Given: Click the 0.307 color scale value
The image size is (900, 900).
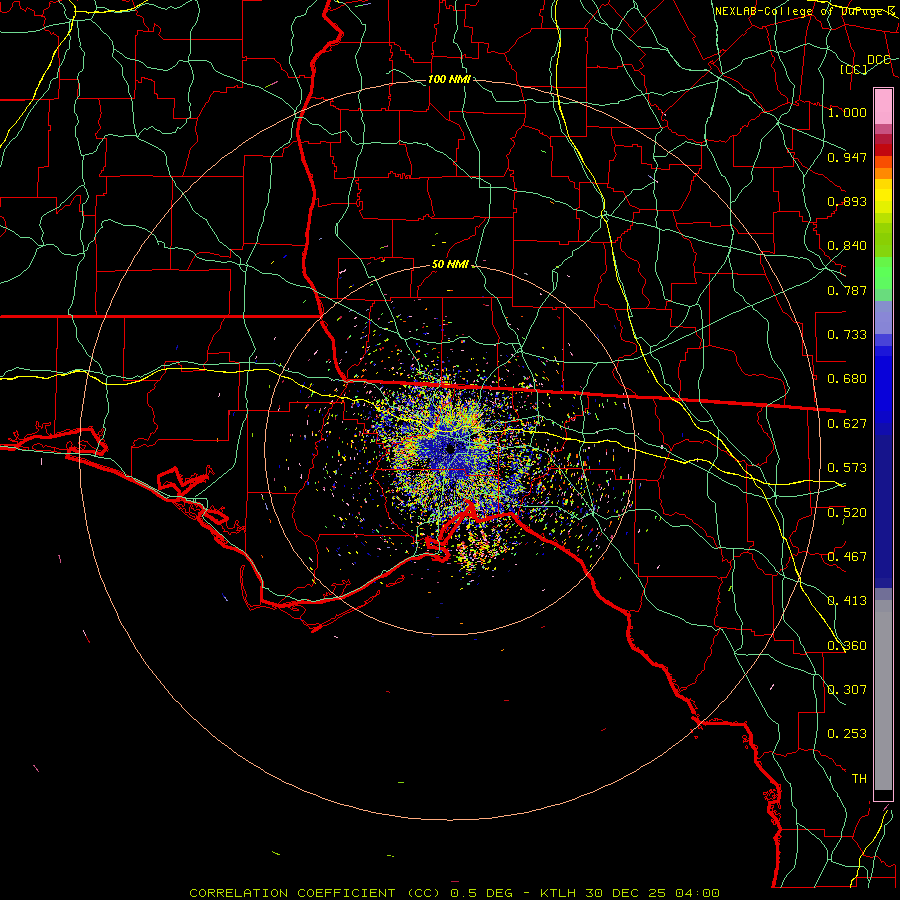Looking at the screenshot, I should (847, 689).
